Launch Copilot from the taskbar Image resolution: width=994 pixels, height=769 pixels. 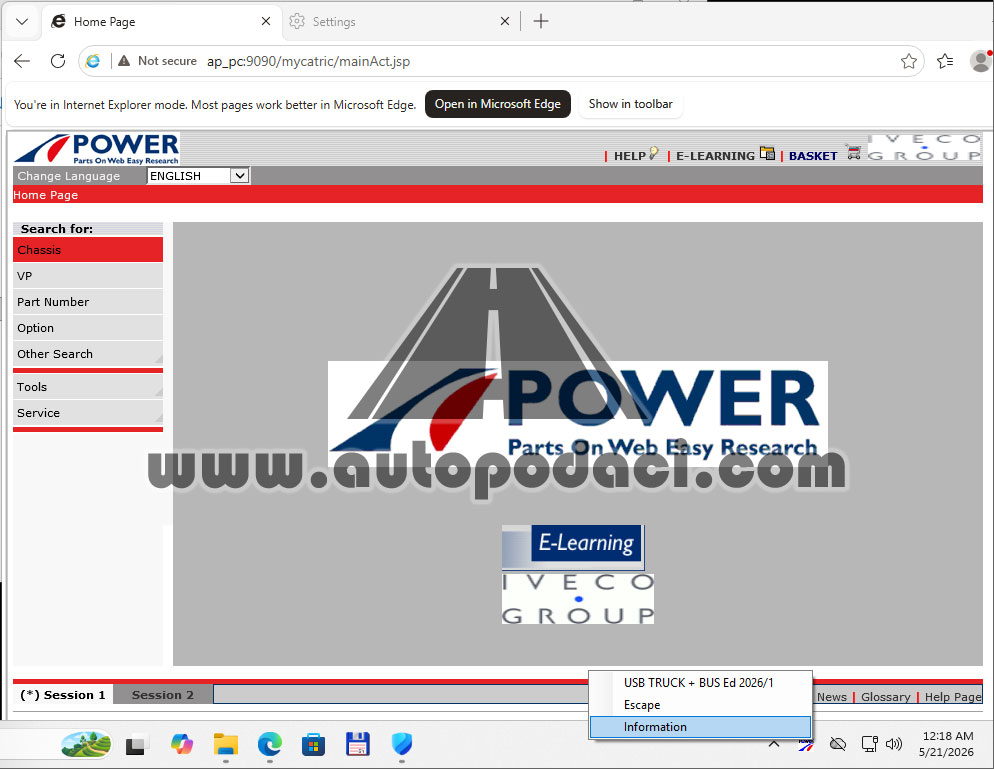pyautogui.click(x=182, y=744)
